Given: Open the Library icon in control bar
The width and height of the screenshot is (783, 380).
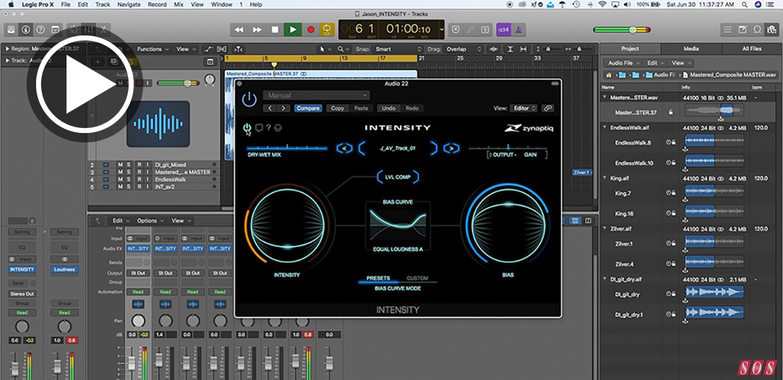Looking at the screenshot, I should coord(10,29).
